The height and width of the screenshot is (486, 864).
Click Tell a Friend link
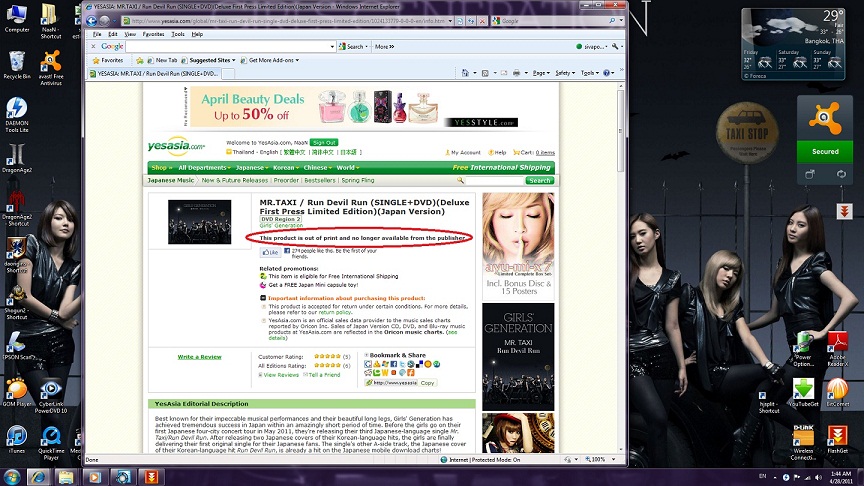[322, 375]
